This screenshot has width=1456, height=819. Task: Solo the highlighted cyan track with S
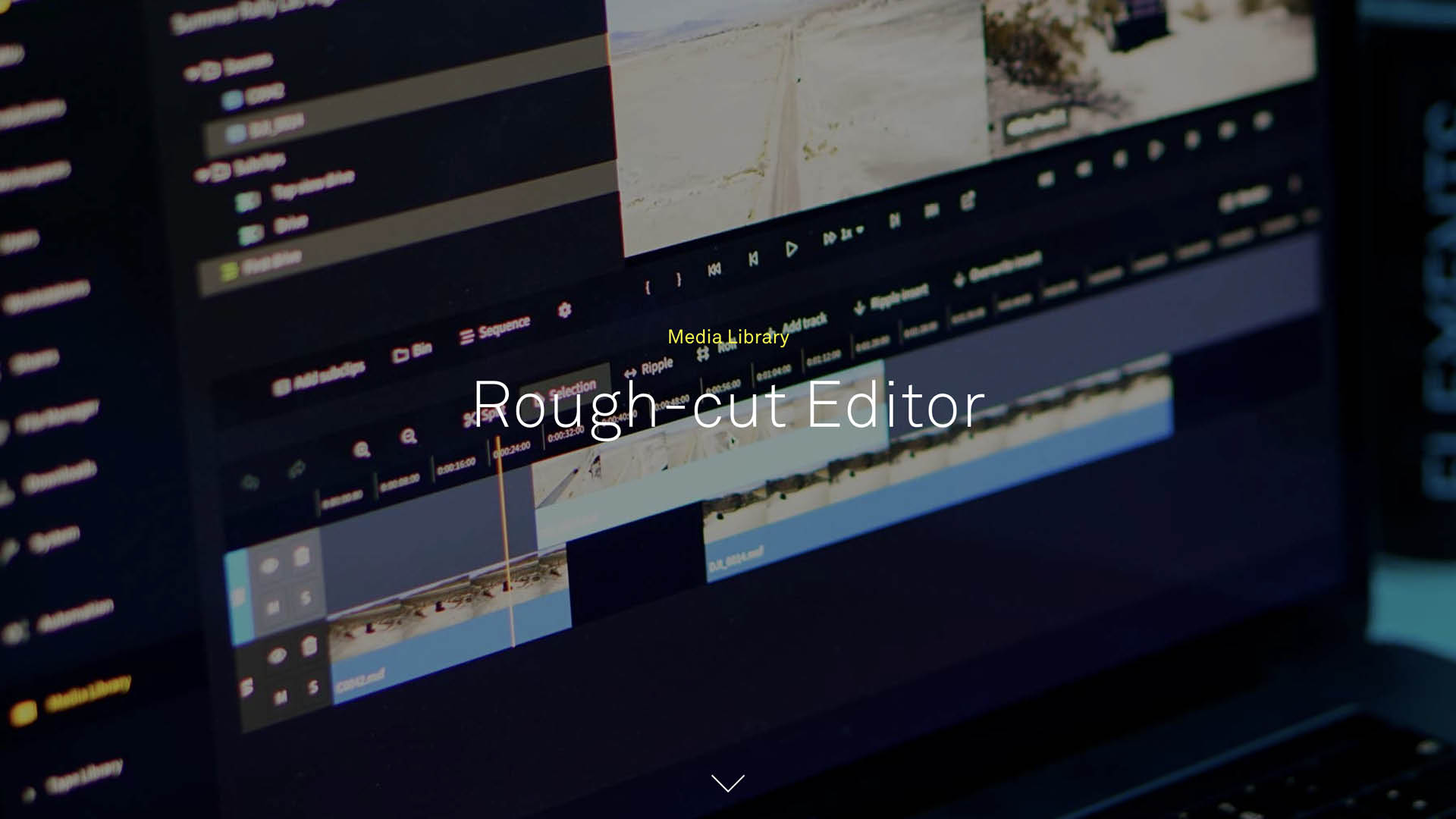[x=306, y=598]
